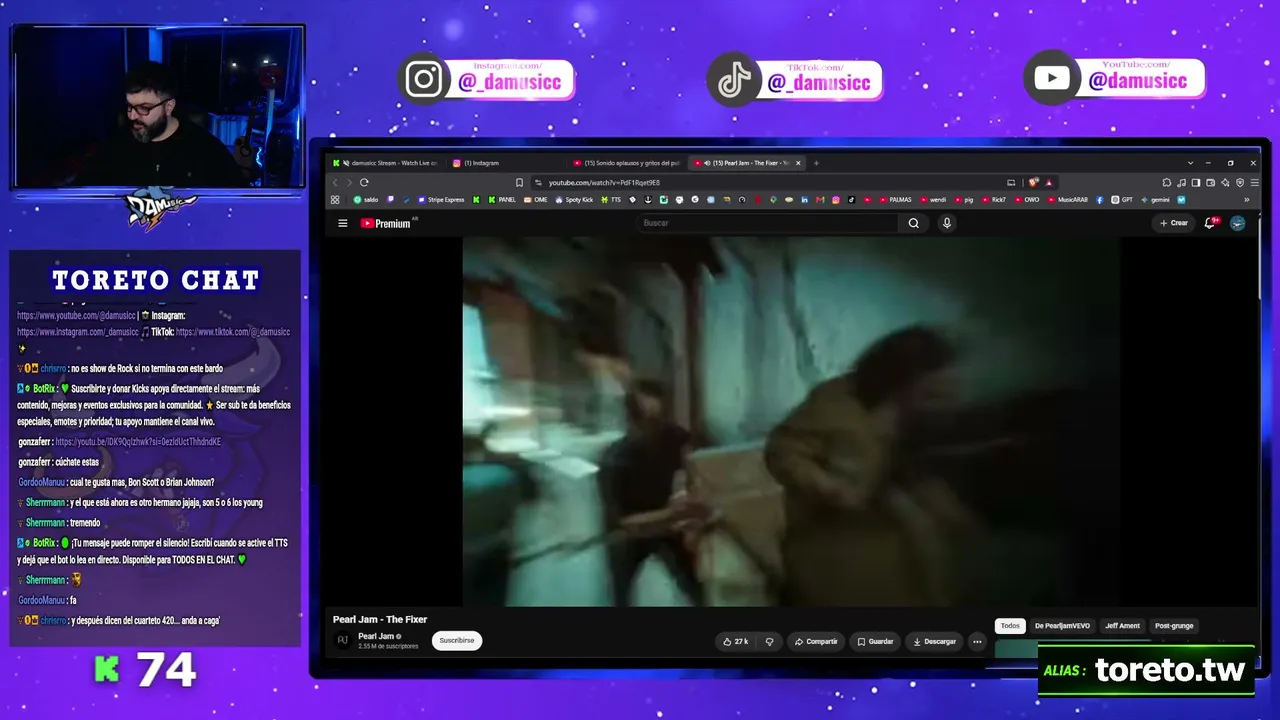This screenshot has height=720, width=1280.
Task: Open the Brave wallet icon
Action: pos(1211,182)
